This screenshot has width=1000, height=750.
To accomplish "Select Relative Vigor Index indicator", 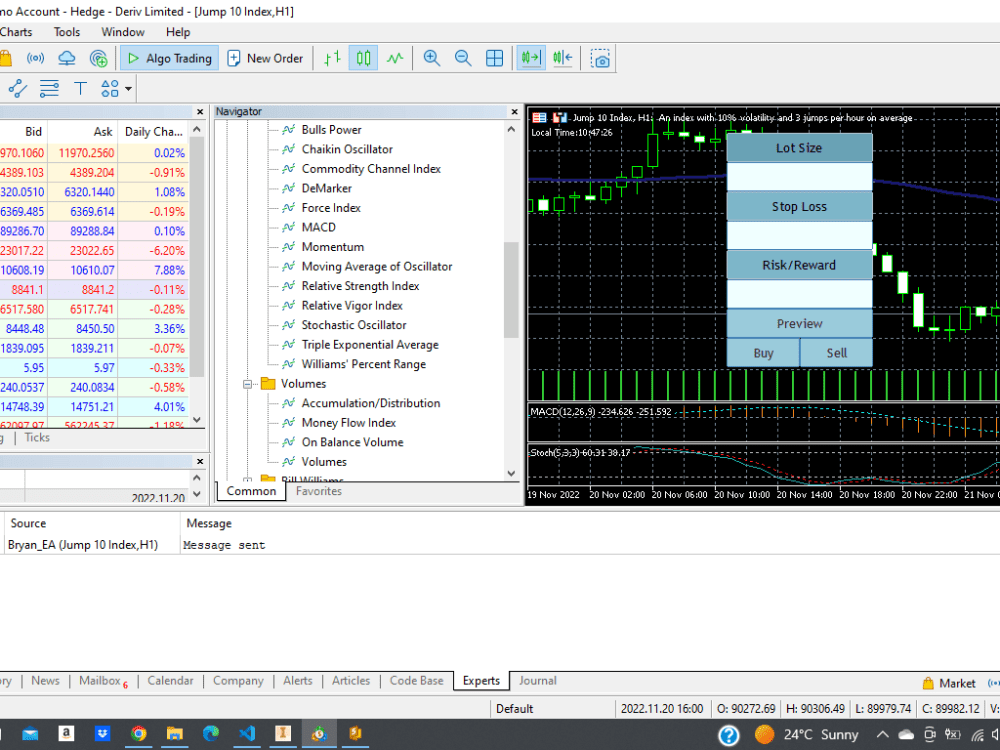I will [352, 305].
